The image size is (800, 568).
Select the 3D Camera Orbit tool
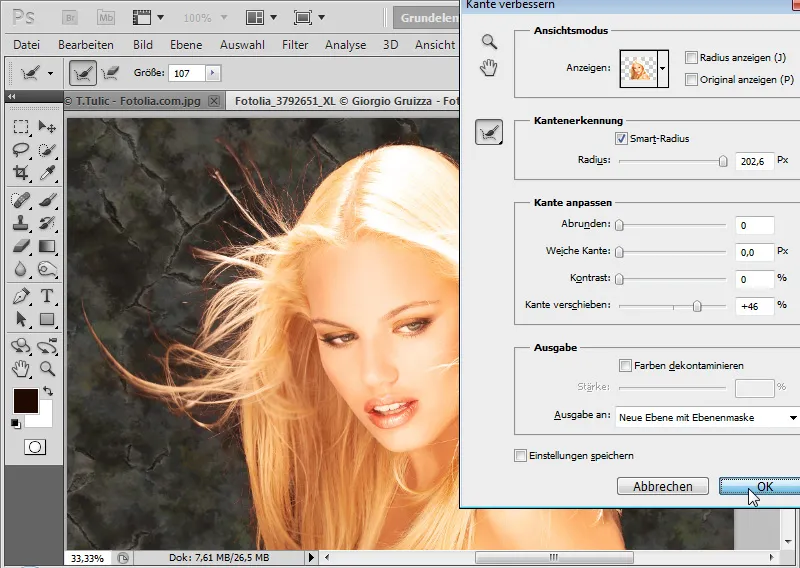click(x=47, y=346)
